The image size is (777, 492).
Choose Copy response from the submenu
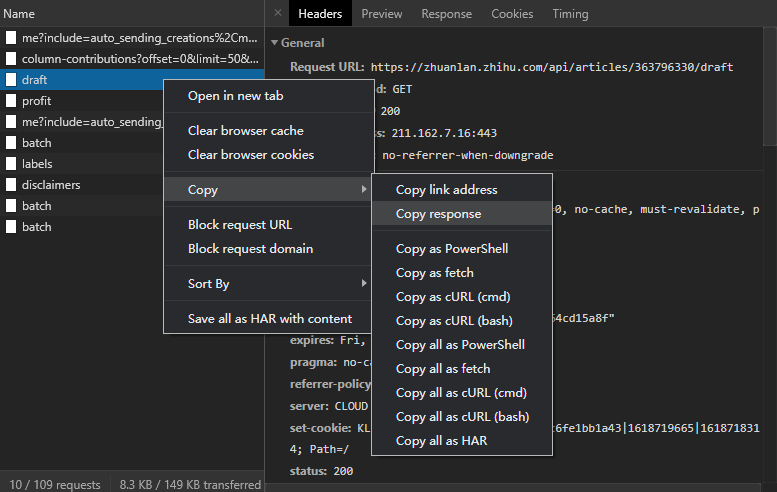click(x=438, y=214)
